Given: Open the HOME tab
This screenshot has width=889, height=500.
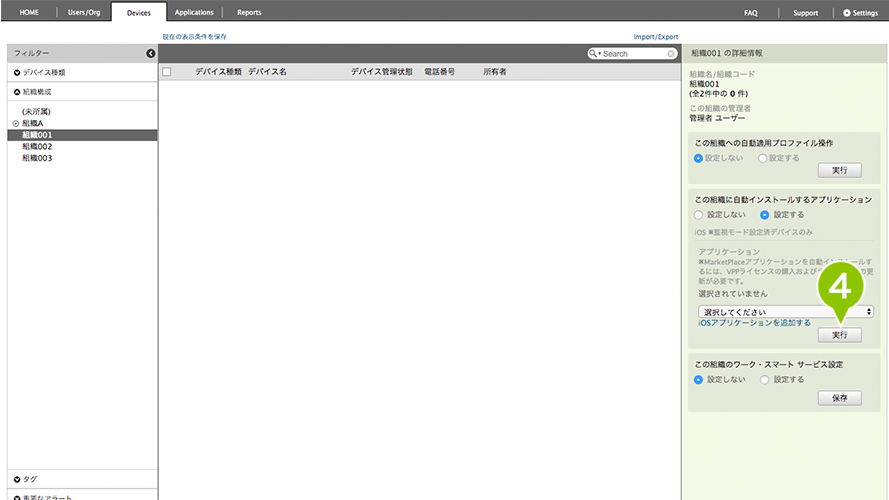Looking at the screenshot, I should pyautogui.click(x=29, y=12).
